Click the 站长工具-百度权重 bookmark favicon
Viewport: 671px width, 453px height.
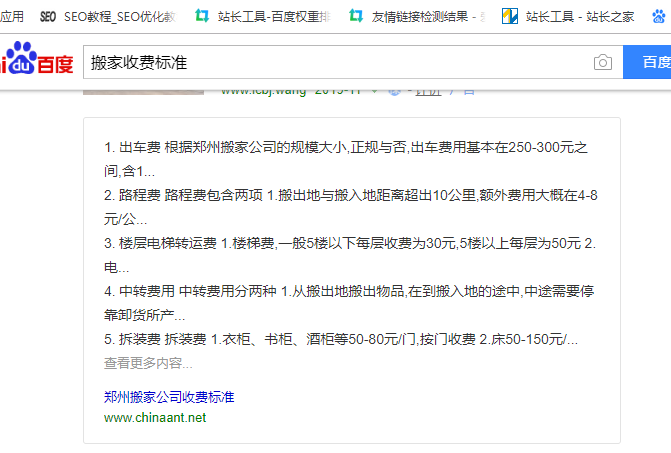[202, 16]
